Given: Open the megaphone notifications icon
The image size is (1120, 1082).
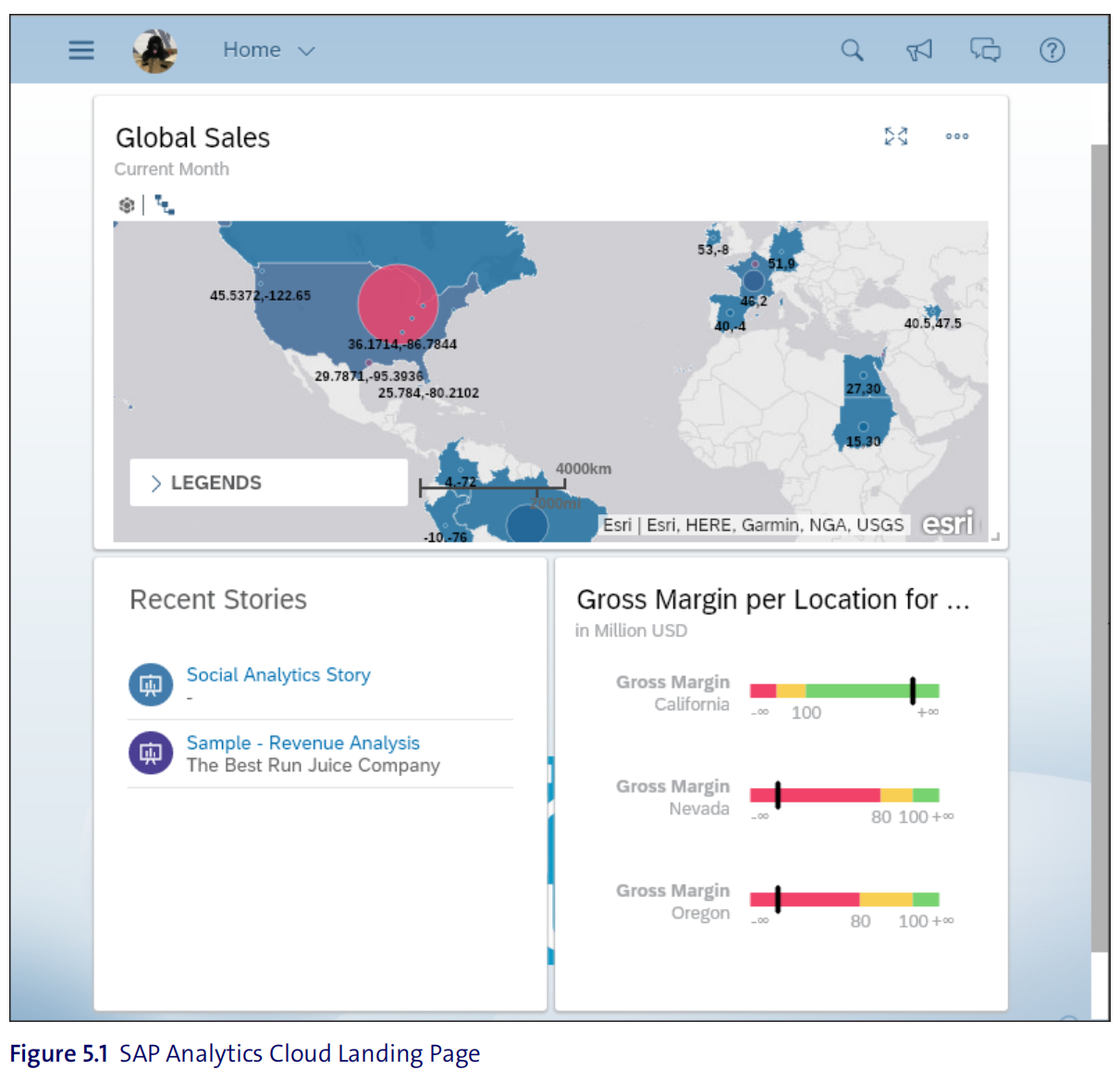Looking at the screenshot, I should [x=919, y=50].
